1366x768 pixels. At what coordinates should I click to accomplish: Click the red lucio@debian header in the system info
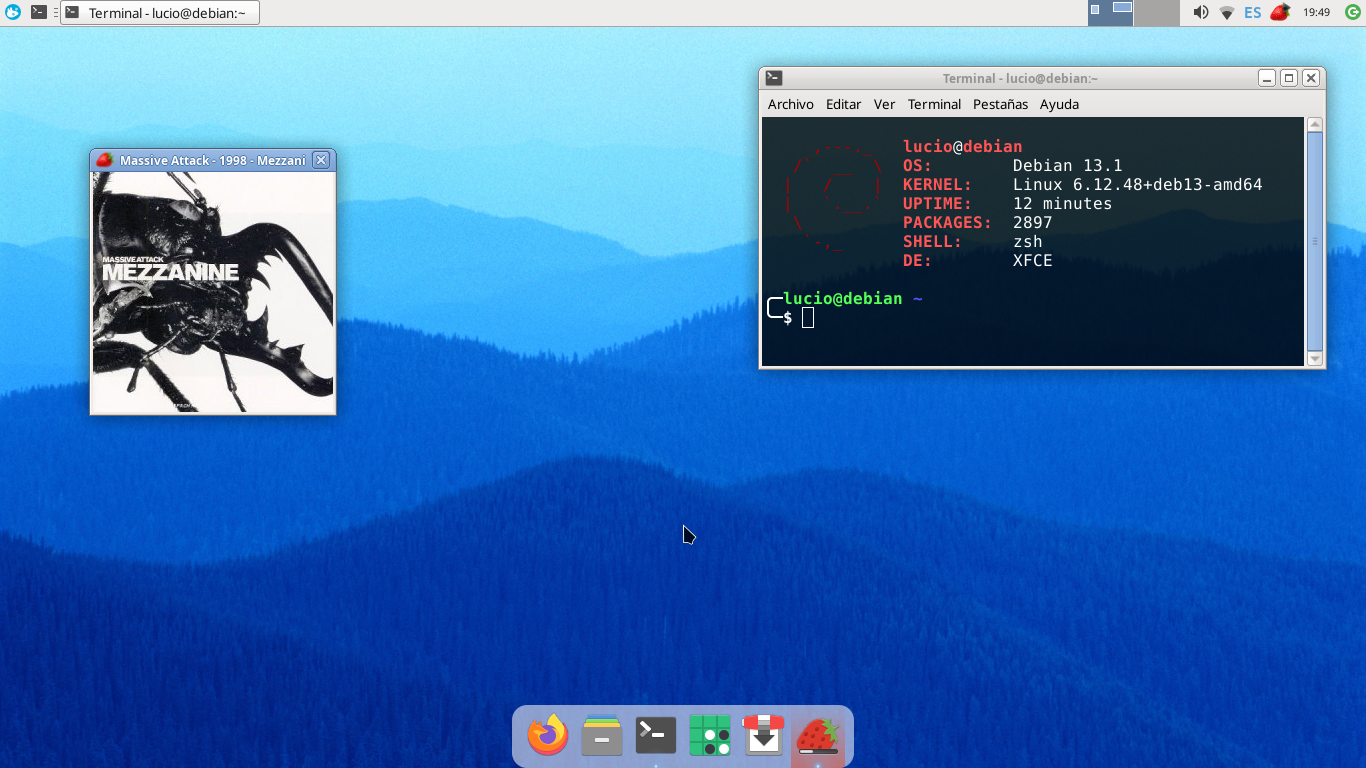pyautogui.click(x=963, y=146)
